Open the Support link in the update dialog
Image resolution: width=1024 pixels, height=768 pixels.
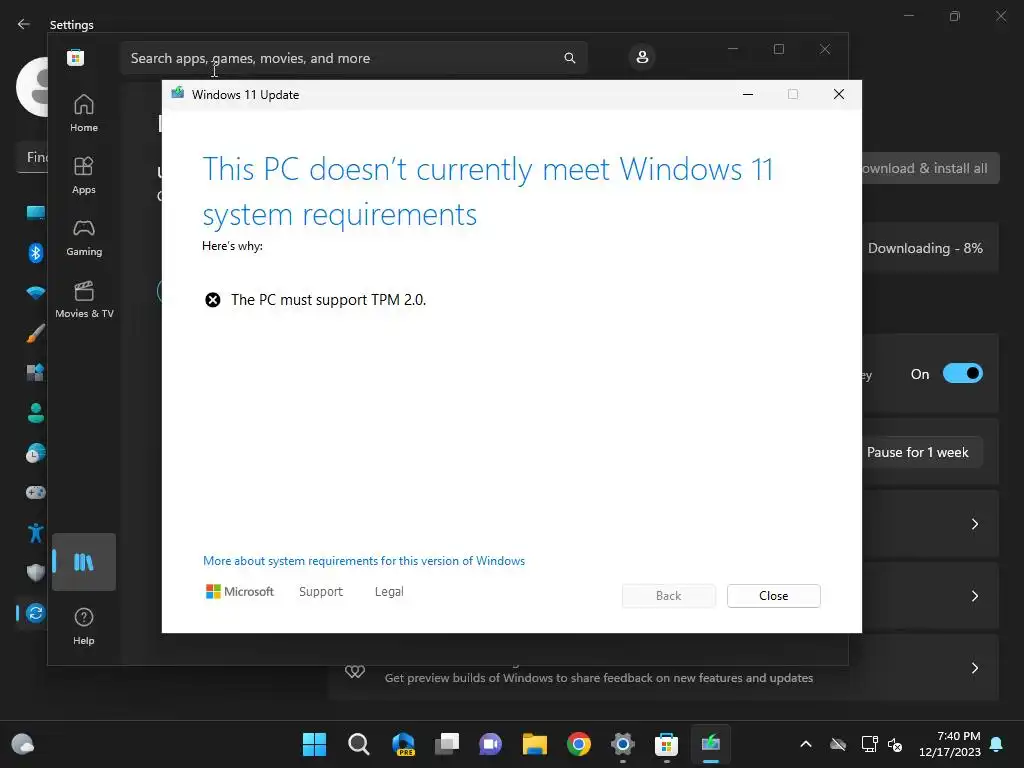(x=321, y=592)
